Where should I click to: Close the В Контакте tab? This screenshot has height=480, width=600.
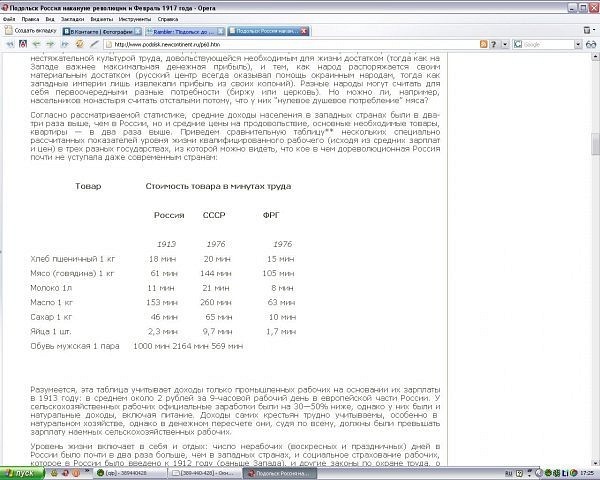tap(138, 31)
